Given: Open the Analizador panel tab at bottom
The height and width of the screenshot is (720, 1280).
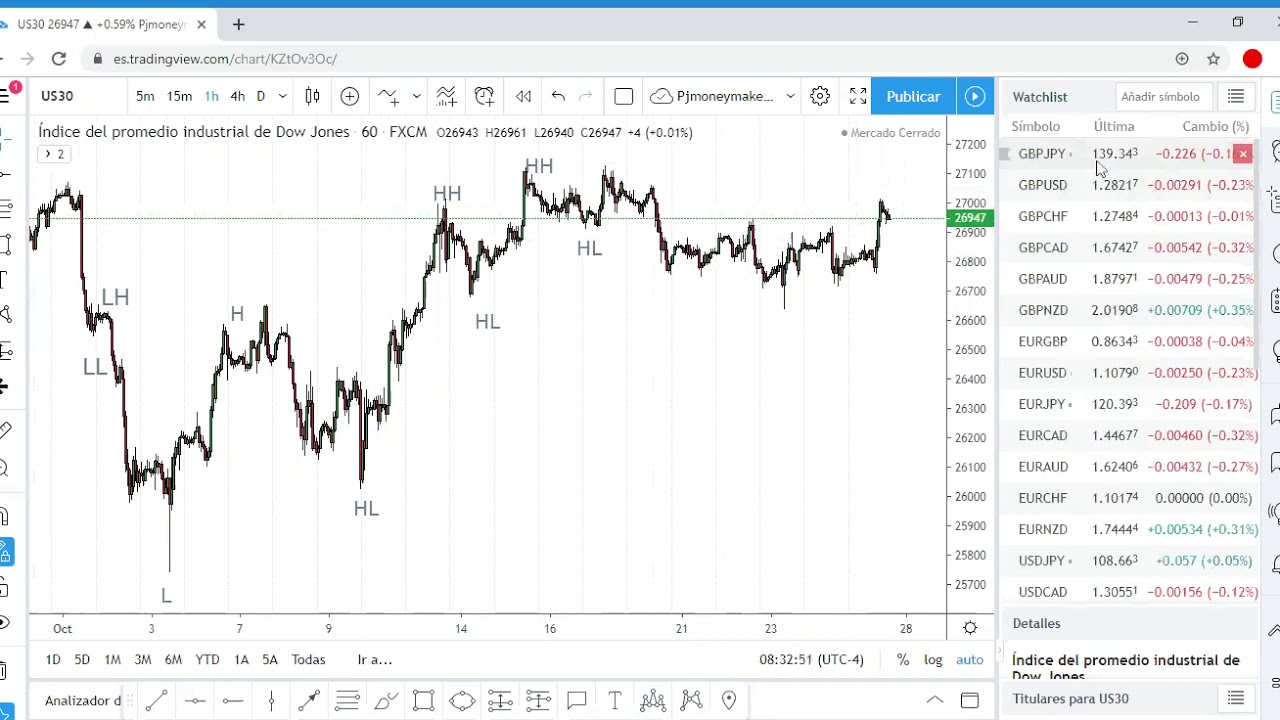Looking at the screenshot, I should coord(82,700).
